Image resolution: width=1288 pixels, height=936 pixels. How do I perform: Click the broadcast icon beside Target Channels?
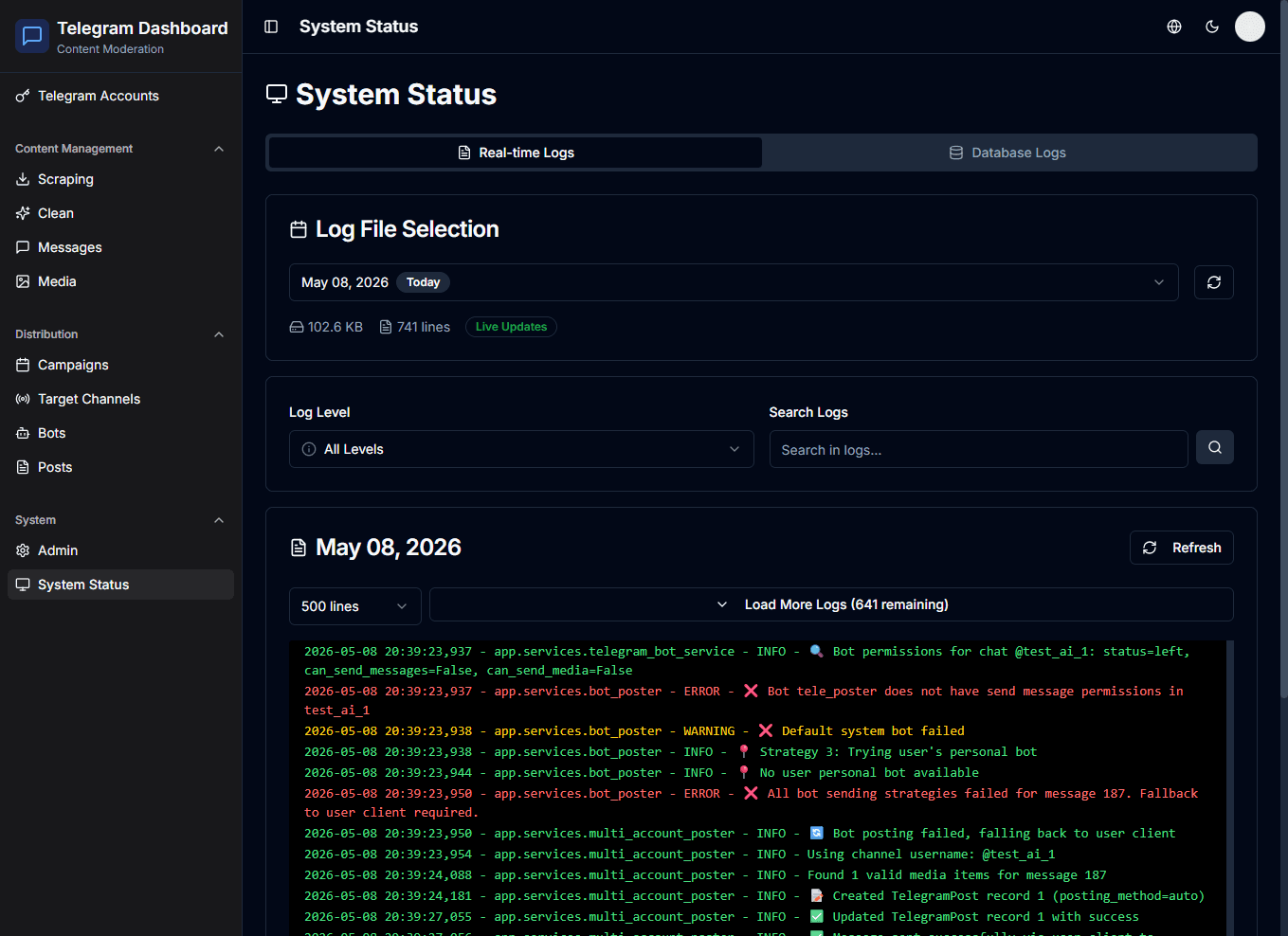click(23, 399)
